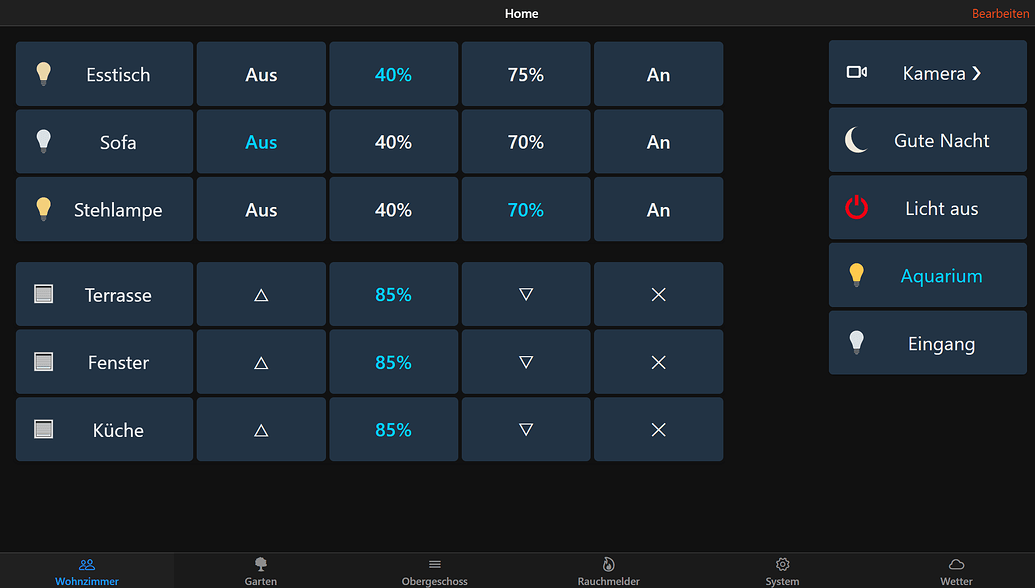Click the cloud icon for Wetter

[956, 565]
